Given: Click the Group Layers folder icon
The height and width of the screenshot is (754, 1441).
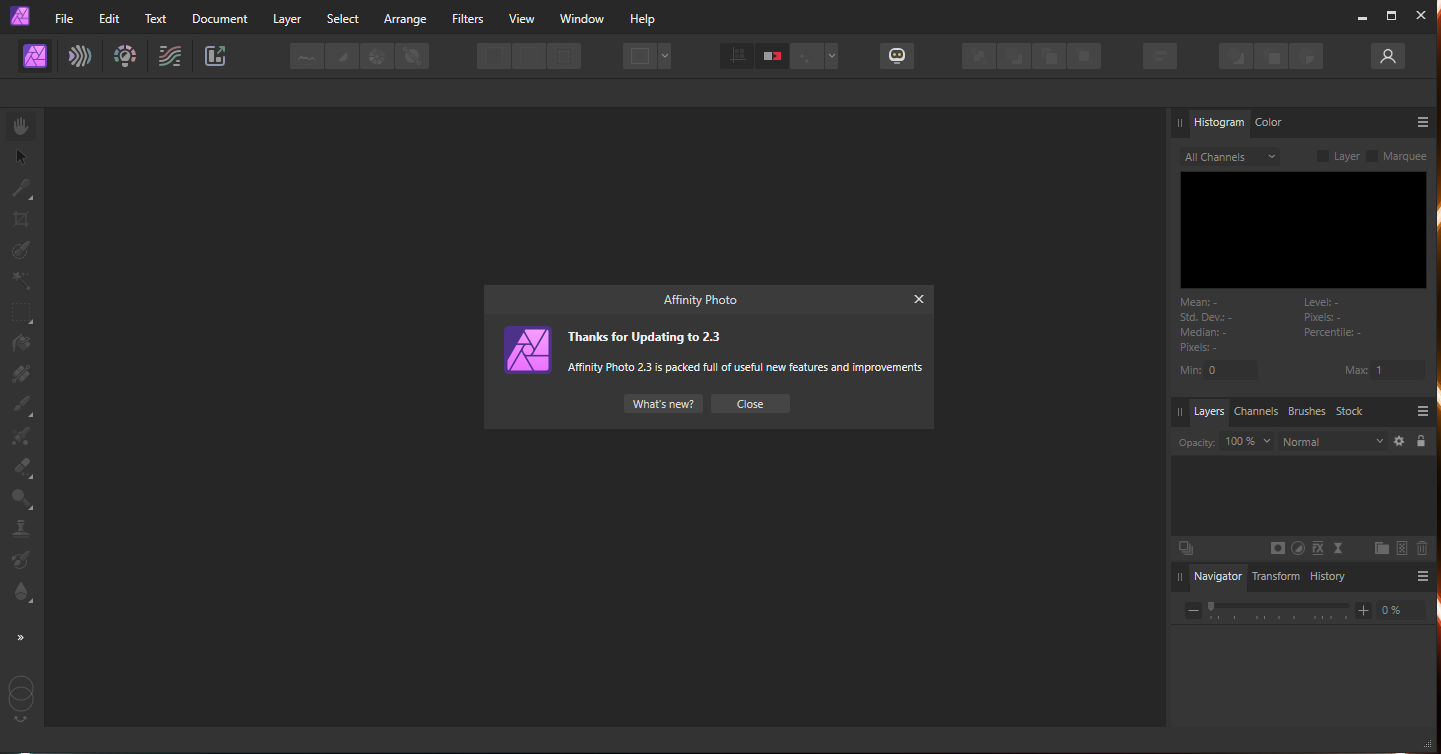Looking at the screenshot, I should tap(1381, 548).
